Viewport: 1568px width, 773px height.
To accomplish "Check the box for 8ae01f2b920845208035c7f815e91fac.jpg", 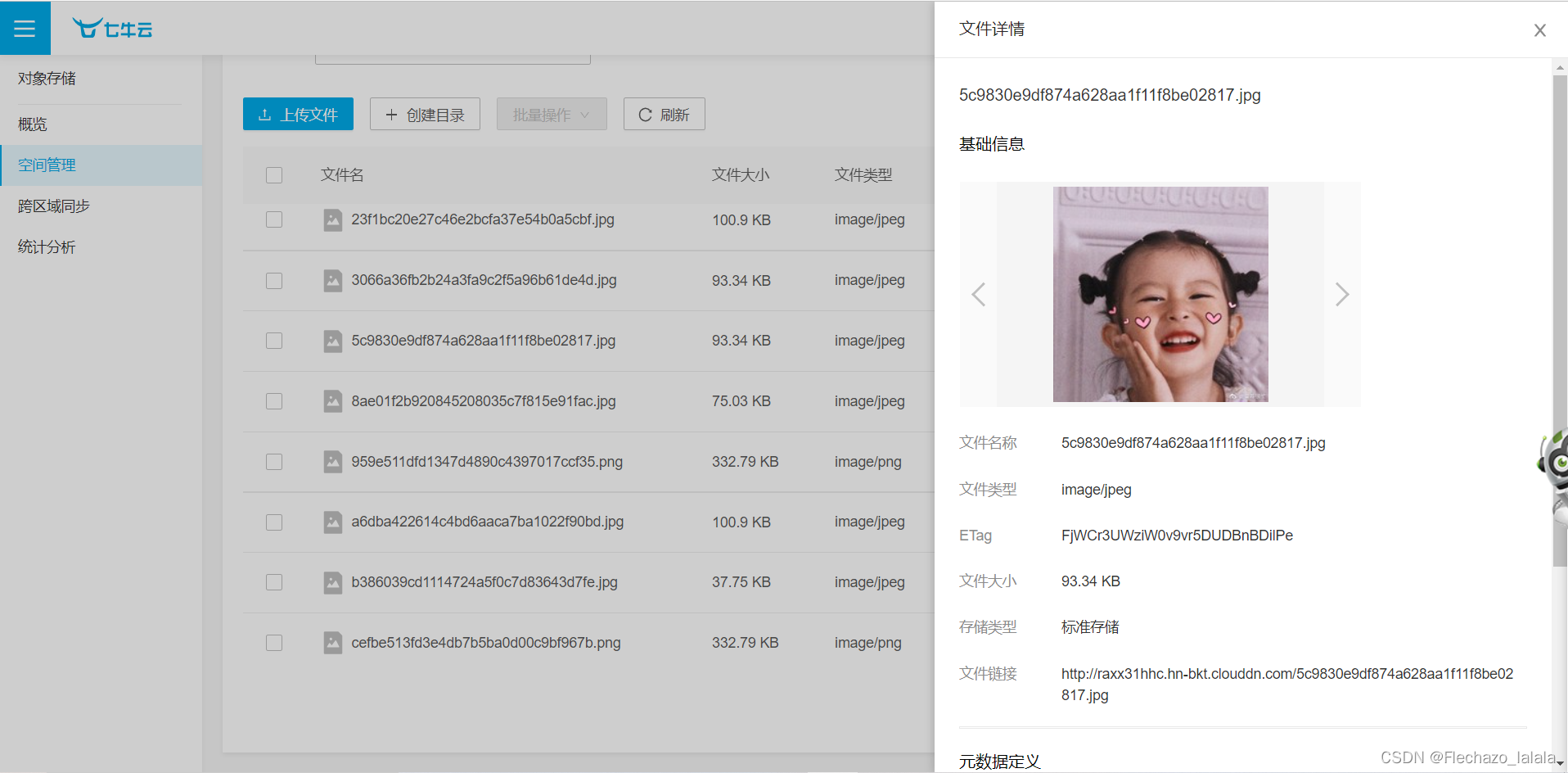I will pos(273,401).
